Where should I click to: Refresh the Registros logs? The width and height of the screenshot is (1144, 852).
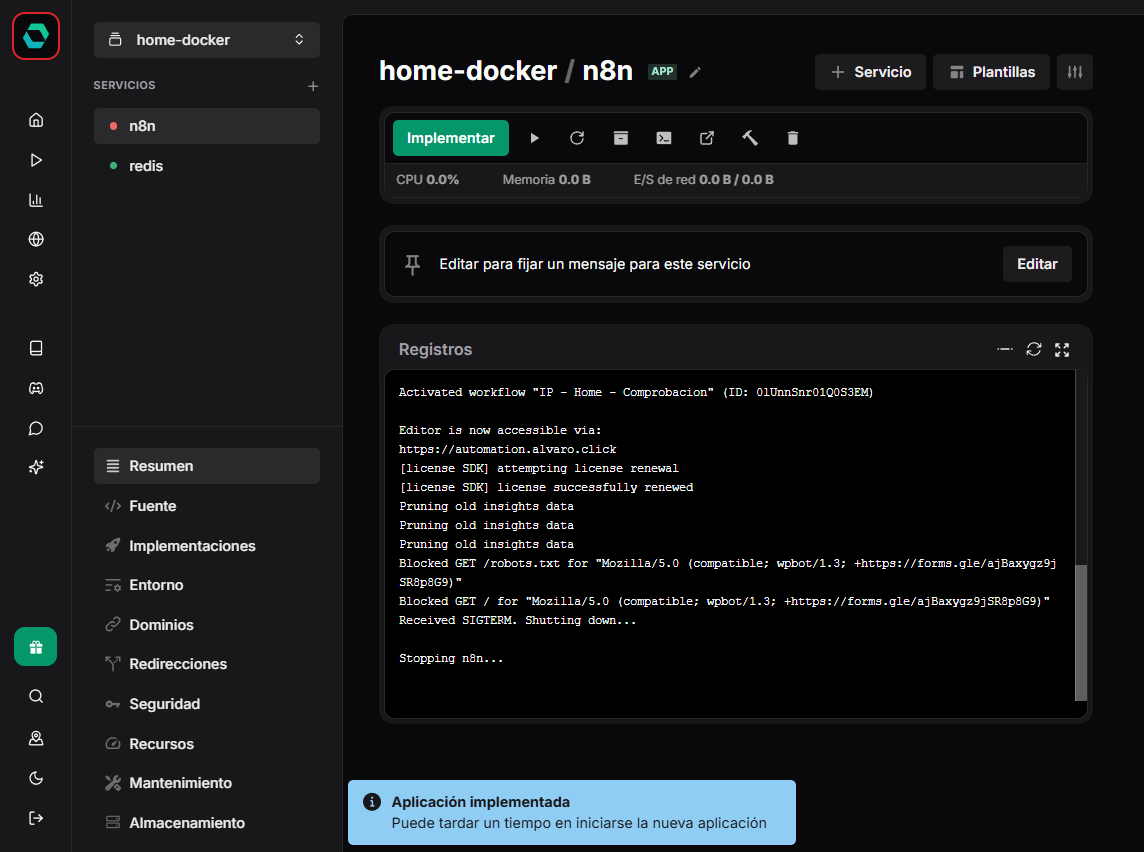(x=1034, y=349)
